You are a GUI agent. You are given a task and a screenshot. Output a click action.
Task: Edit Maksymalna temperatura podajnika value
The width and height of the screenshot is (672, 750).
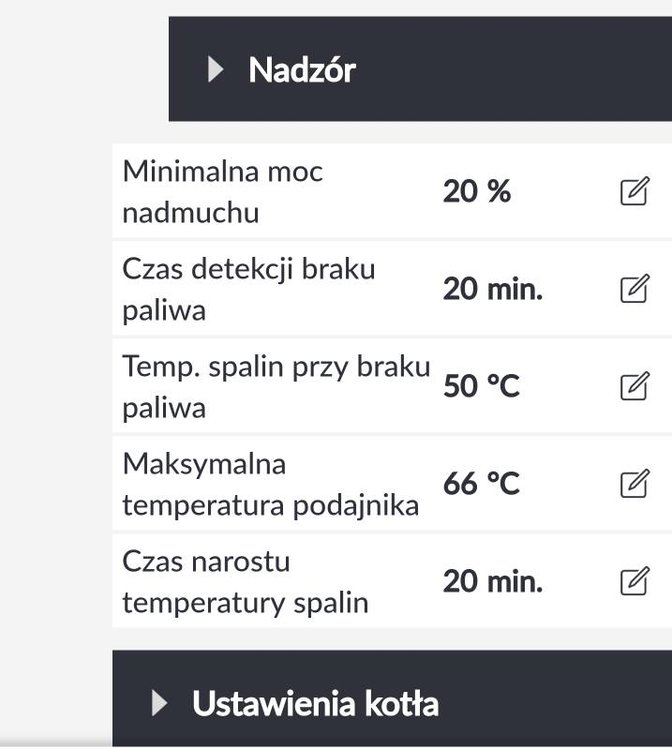click(x=635, y=484)
